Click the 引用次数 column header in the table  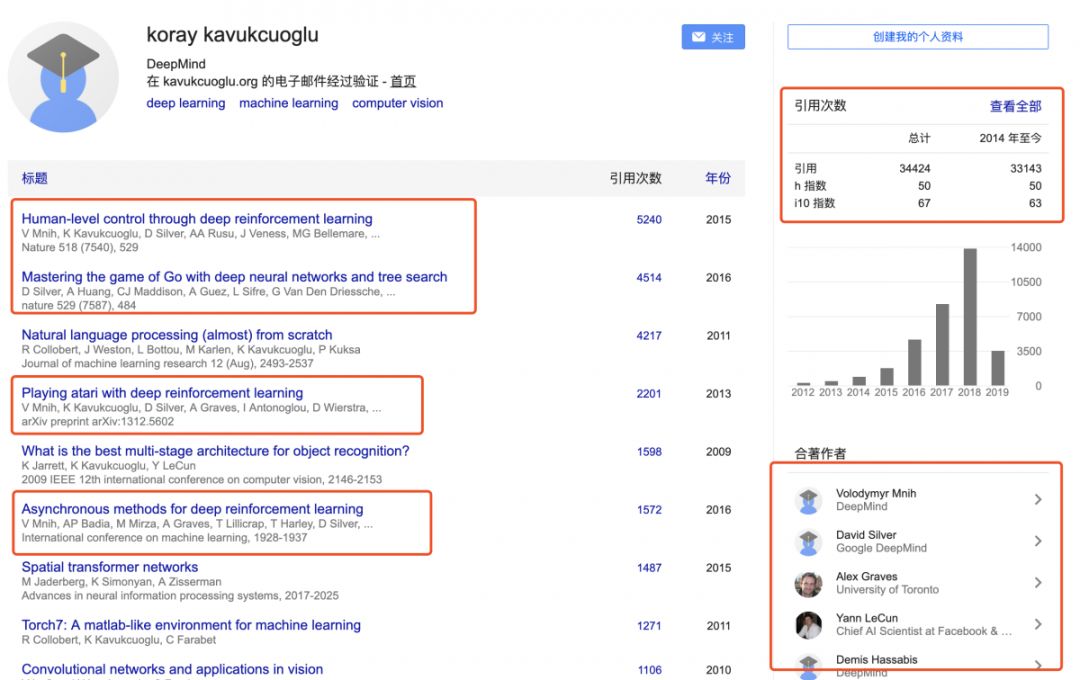(x=635, y=178)
